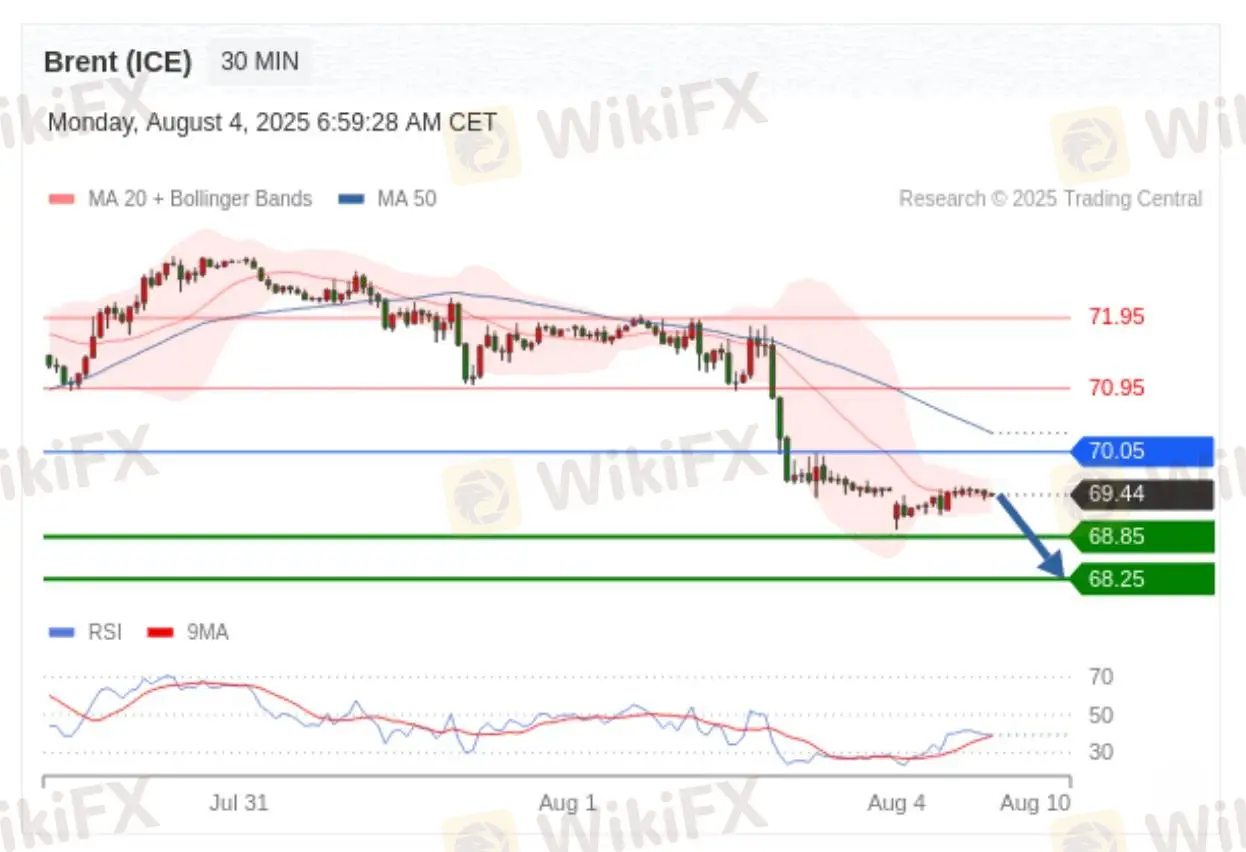Click the RSI 50 axis value
Viewport: 1246px width, 852px height.
click(x=1101, y=715)
